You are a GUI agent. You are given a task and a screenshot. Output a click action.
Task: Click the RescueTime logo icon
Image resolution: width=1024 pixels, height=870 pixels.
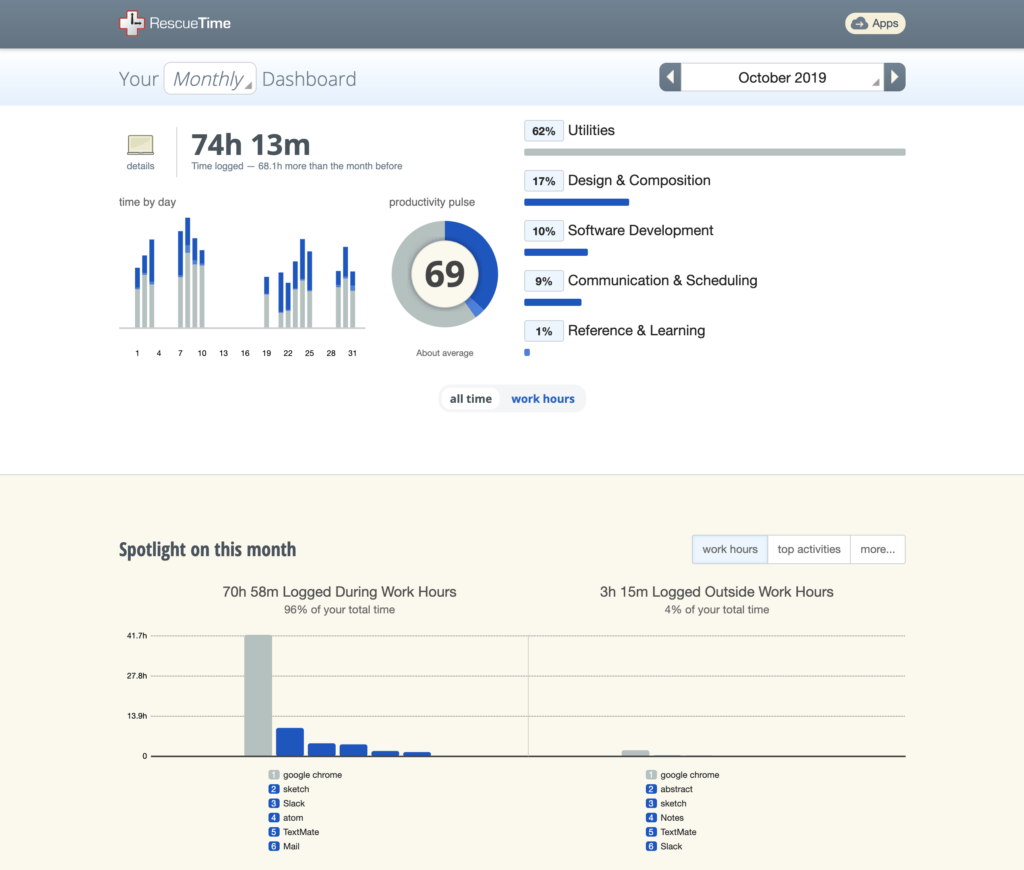(x=130, y=23)
